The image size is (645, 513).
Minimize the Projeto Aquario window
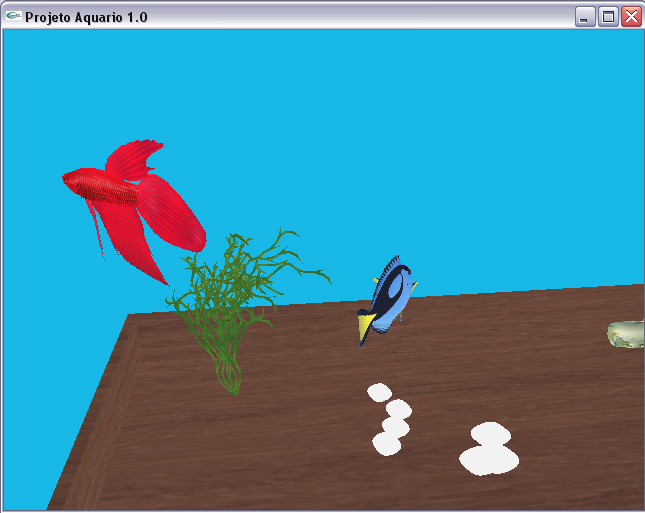[584, 16]
